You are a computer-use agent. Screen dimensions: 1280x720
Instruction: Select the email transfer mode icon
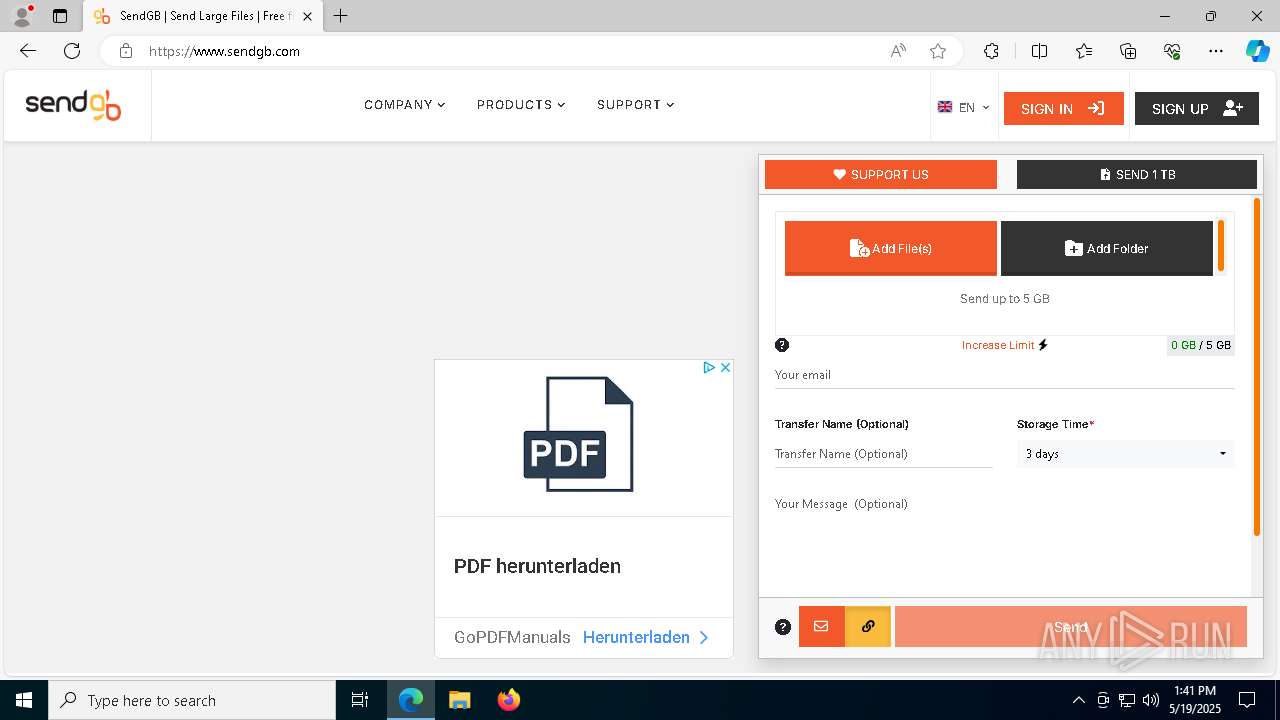click(x=822, y=627)
